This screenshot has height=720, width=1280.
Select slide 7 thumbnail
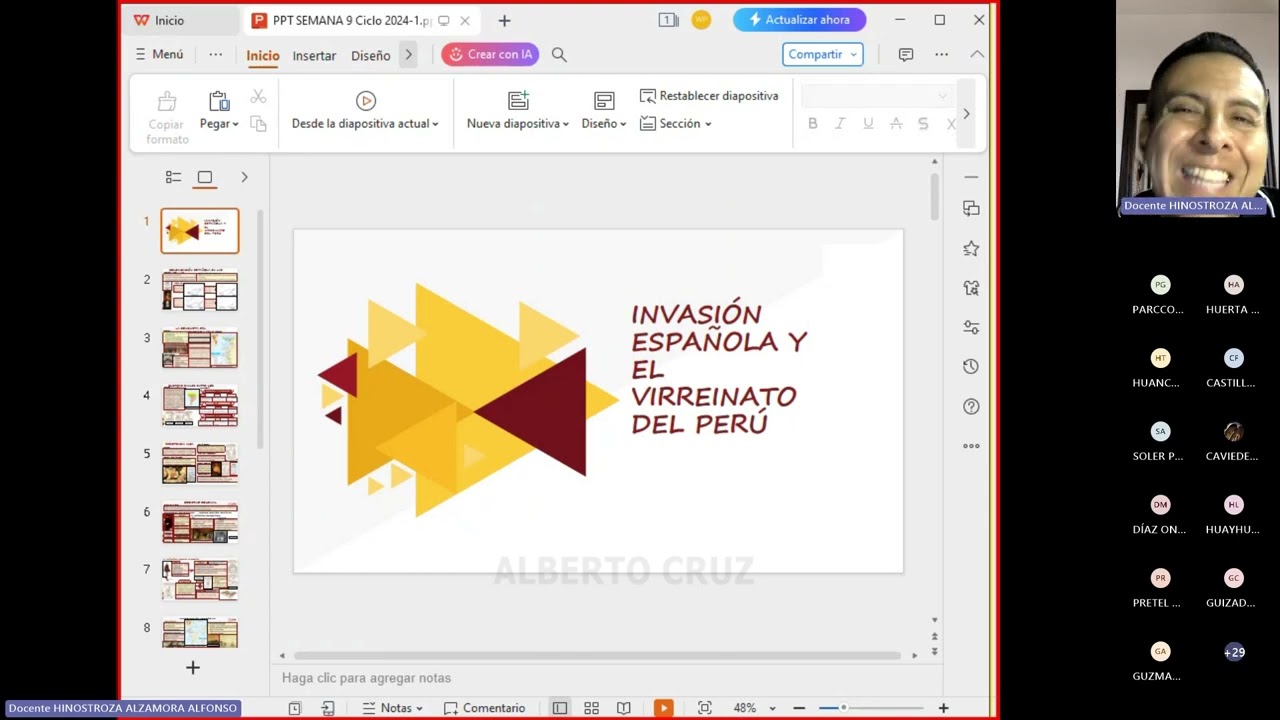point(200,580)
